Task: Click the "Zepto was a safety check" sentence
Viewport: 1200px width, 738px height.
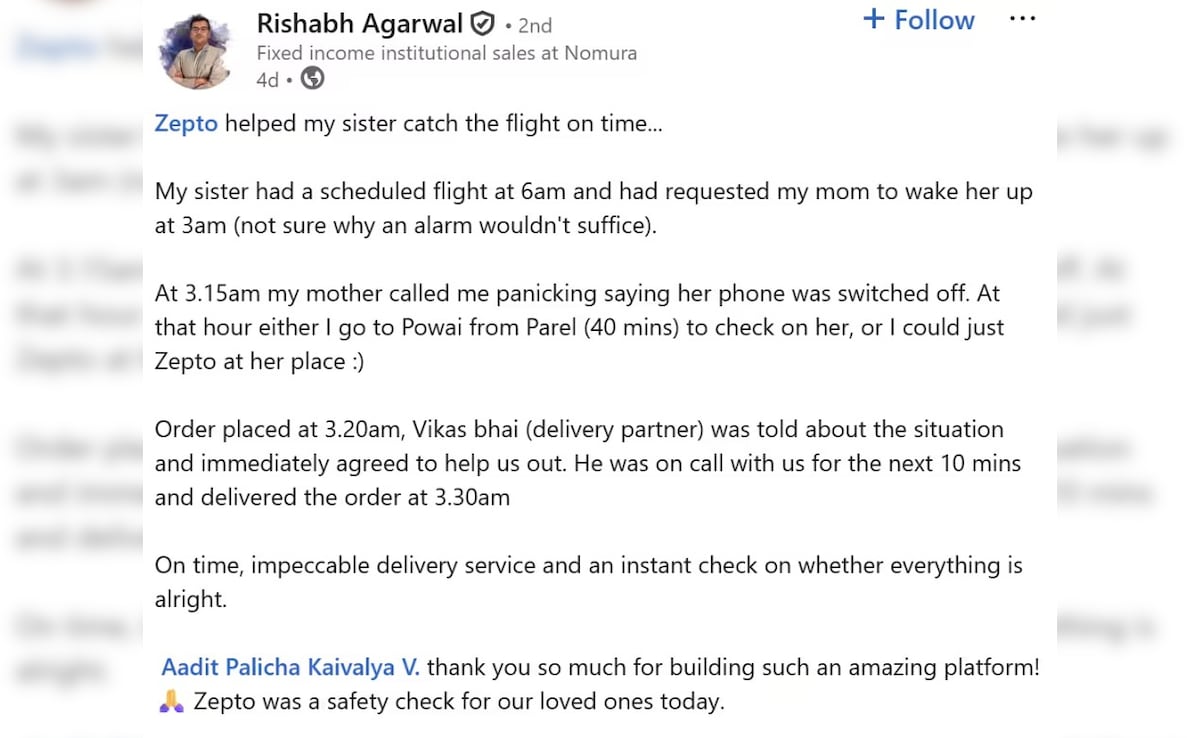Action: click(x=457, y=702)
